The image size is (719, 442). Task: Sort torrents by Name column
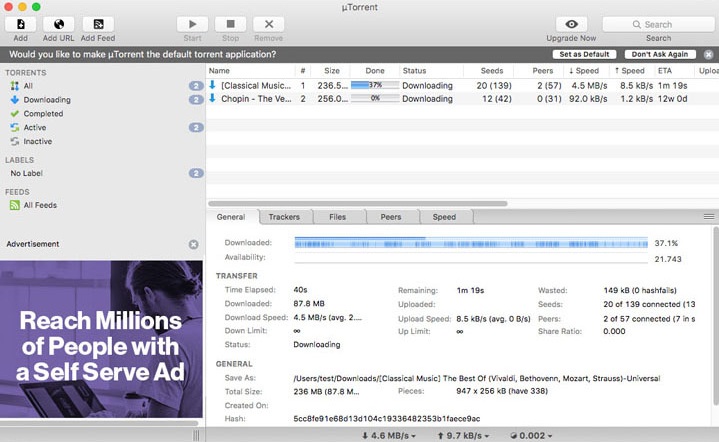251,71
